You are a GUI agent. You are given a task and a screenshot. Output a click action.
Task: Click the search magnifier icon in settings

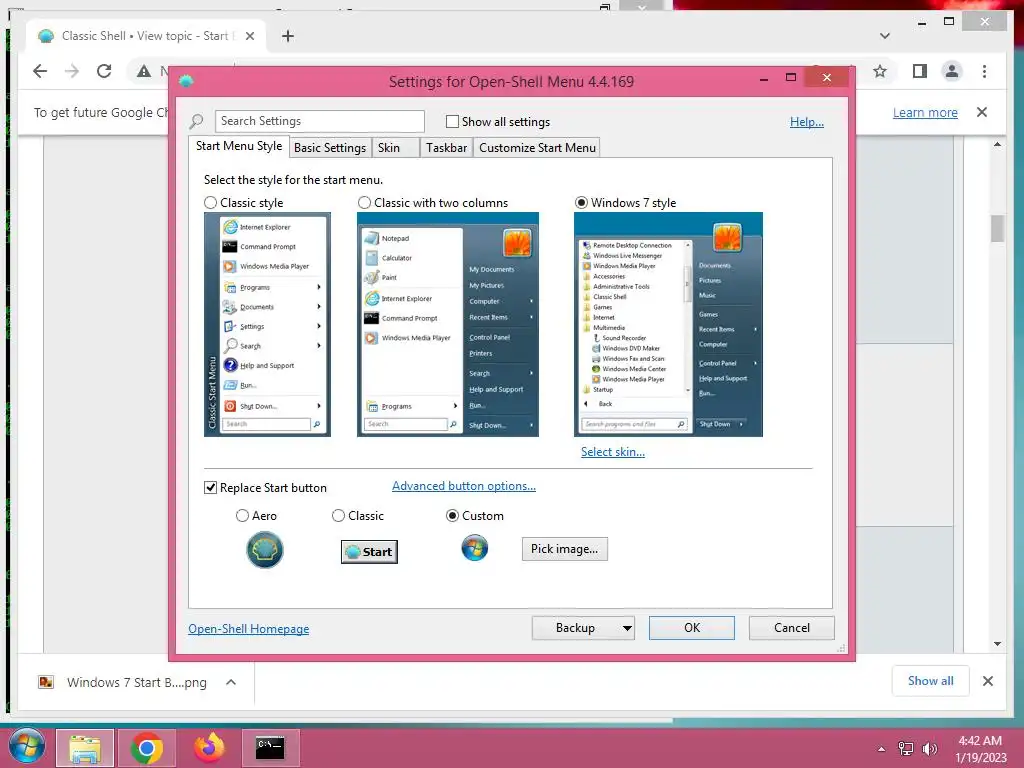[196, 121]
